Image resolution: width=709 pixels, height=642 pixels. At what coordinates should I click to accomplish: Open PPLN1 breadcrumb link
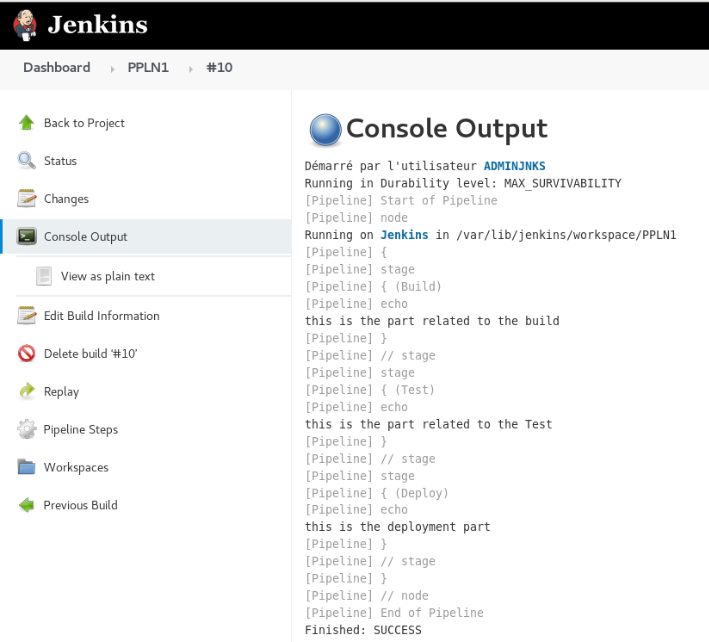(x=148, y=67)
